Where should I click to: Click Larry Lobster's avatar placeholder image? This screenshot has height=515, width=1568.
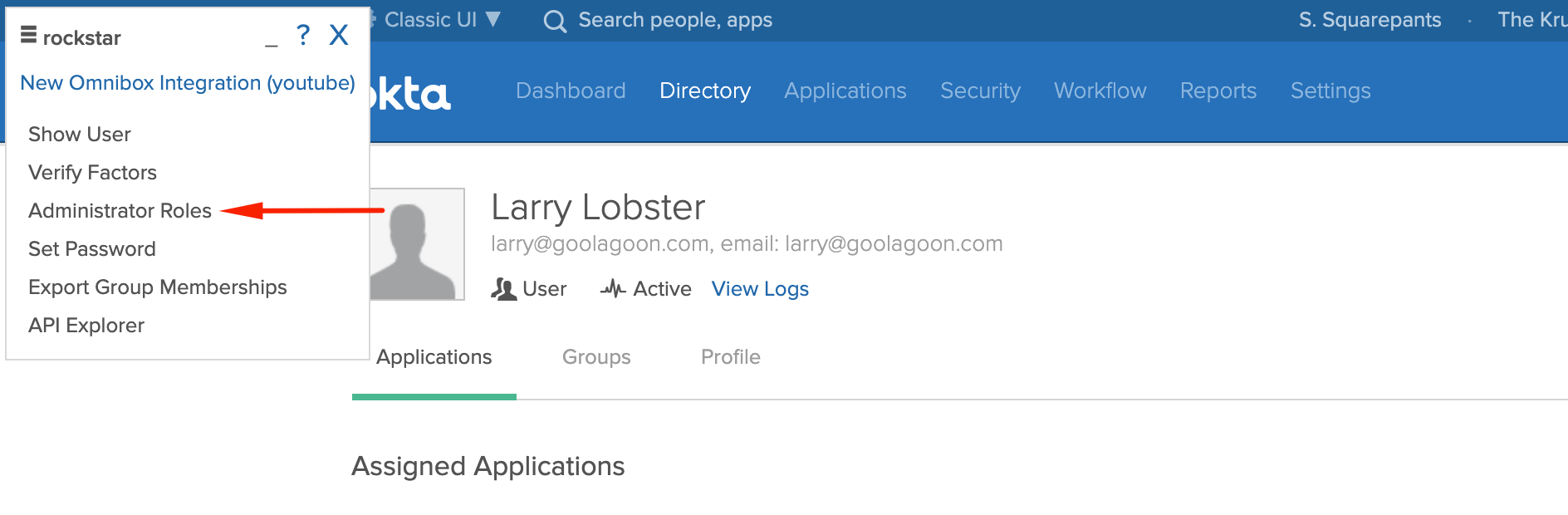pos(417,244)
